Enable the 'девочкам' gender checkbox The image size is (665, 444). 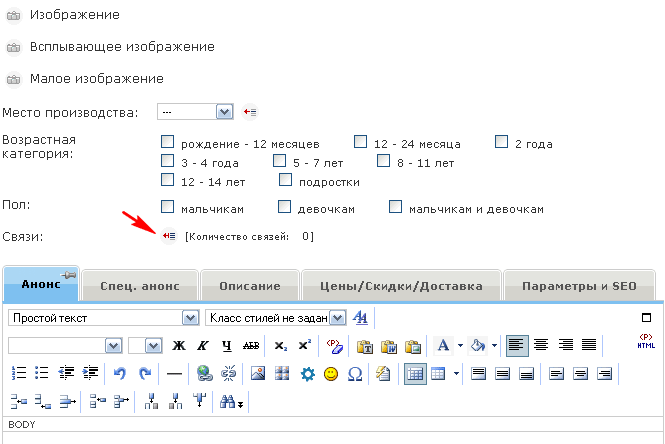[x=285, y=207]
